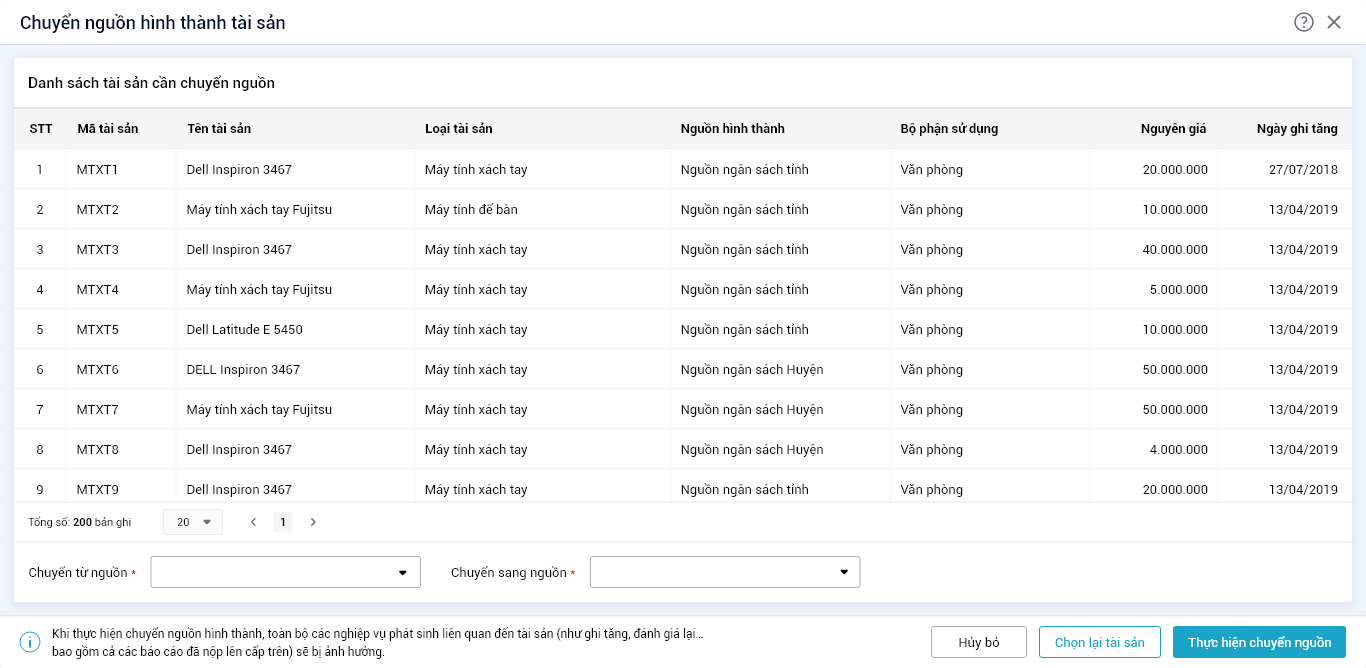Open the 20 records per page dropdown
The width and height of the screenshot is (1366, 668).
pyautogui.click(x=193, y=522)
